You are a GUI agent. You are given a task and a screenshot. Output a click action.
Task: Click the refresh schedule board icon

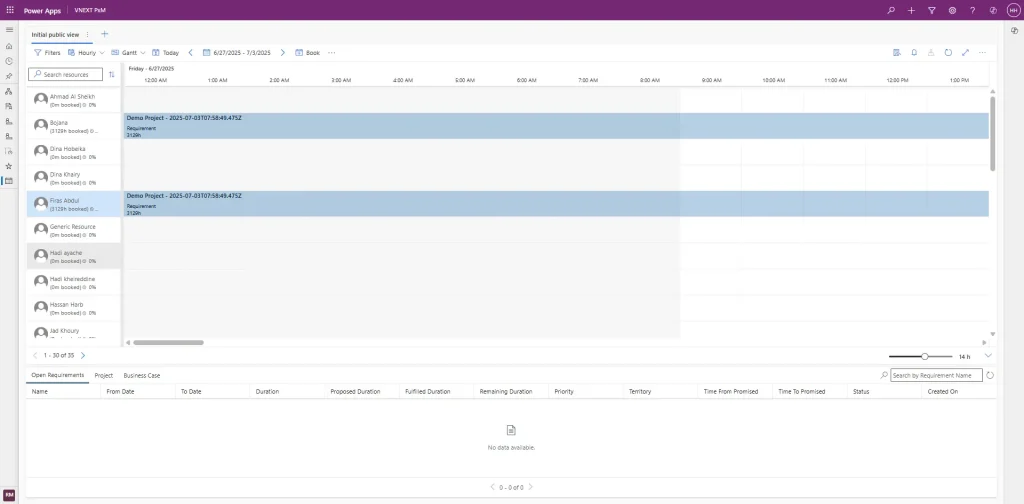pos(948,52)
